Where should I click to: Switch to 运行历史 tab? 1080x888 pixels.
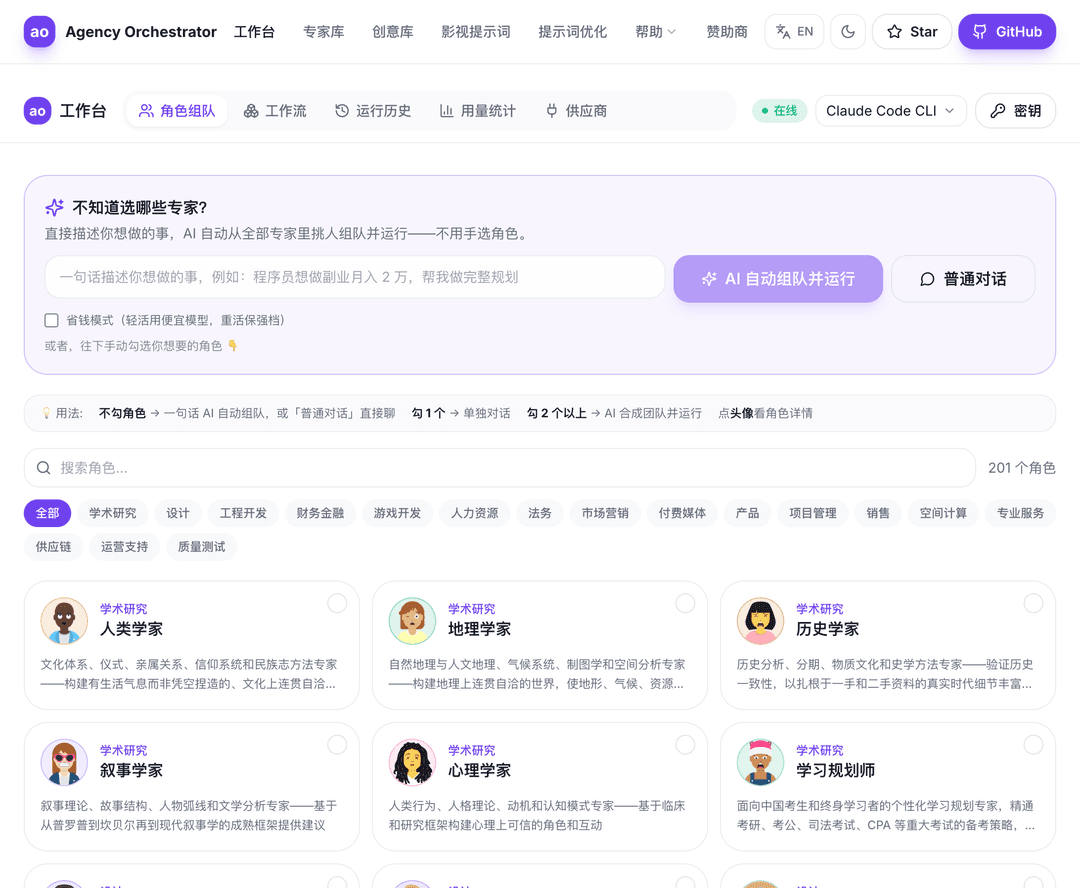(373, 111)
